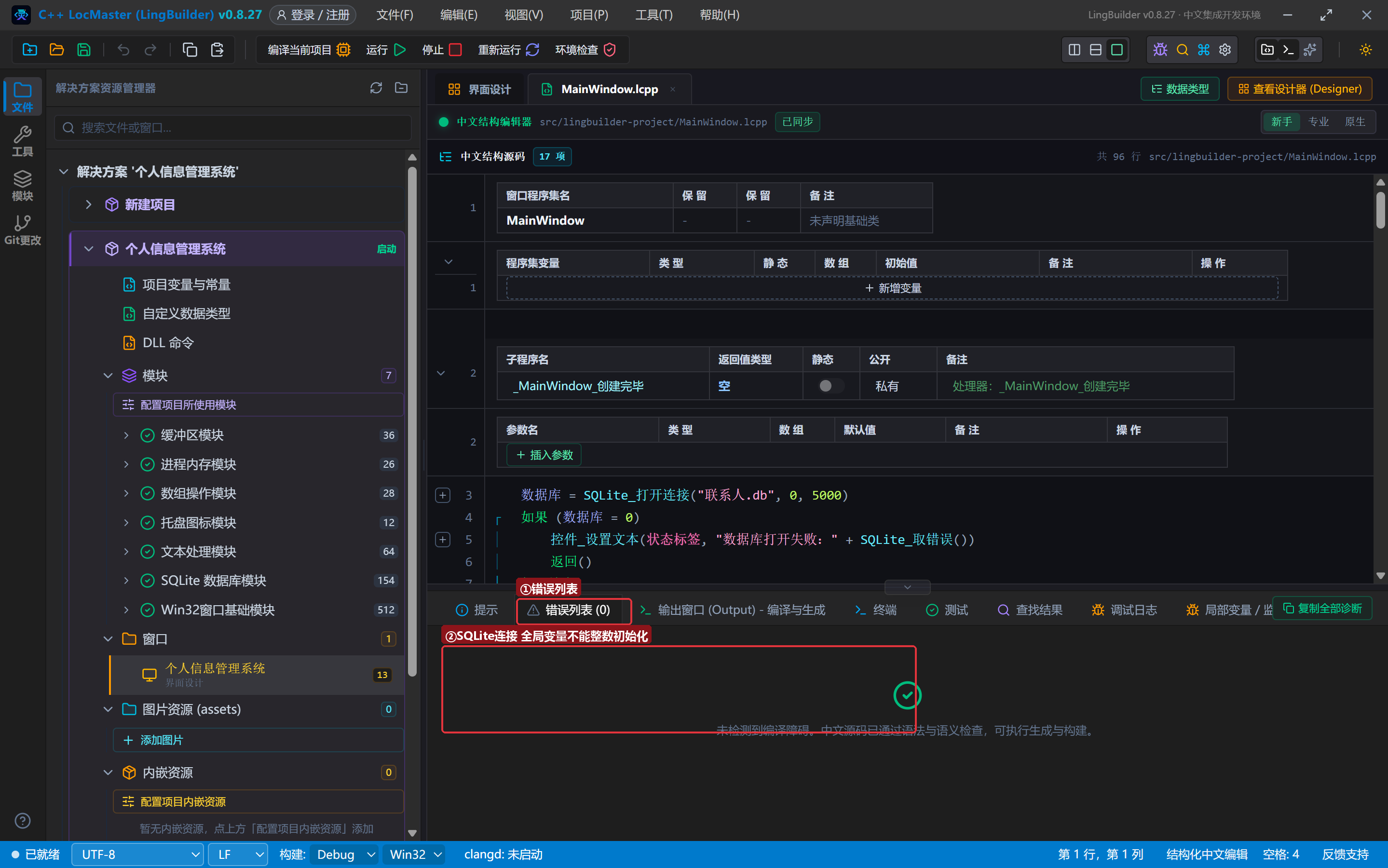This screenshot has height=868, width=1388.
Task: Click the environment check shield icon
Action: [x=610, y=50]
